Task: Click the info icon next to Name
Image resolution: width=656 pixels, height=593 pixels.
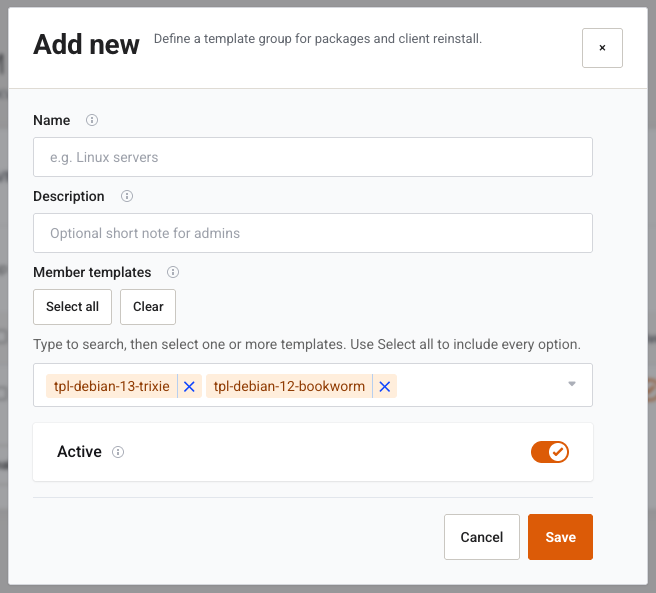Action: pyautogui.click(x=92, y=120)
